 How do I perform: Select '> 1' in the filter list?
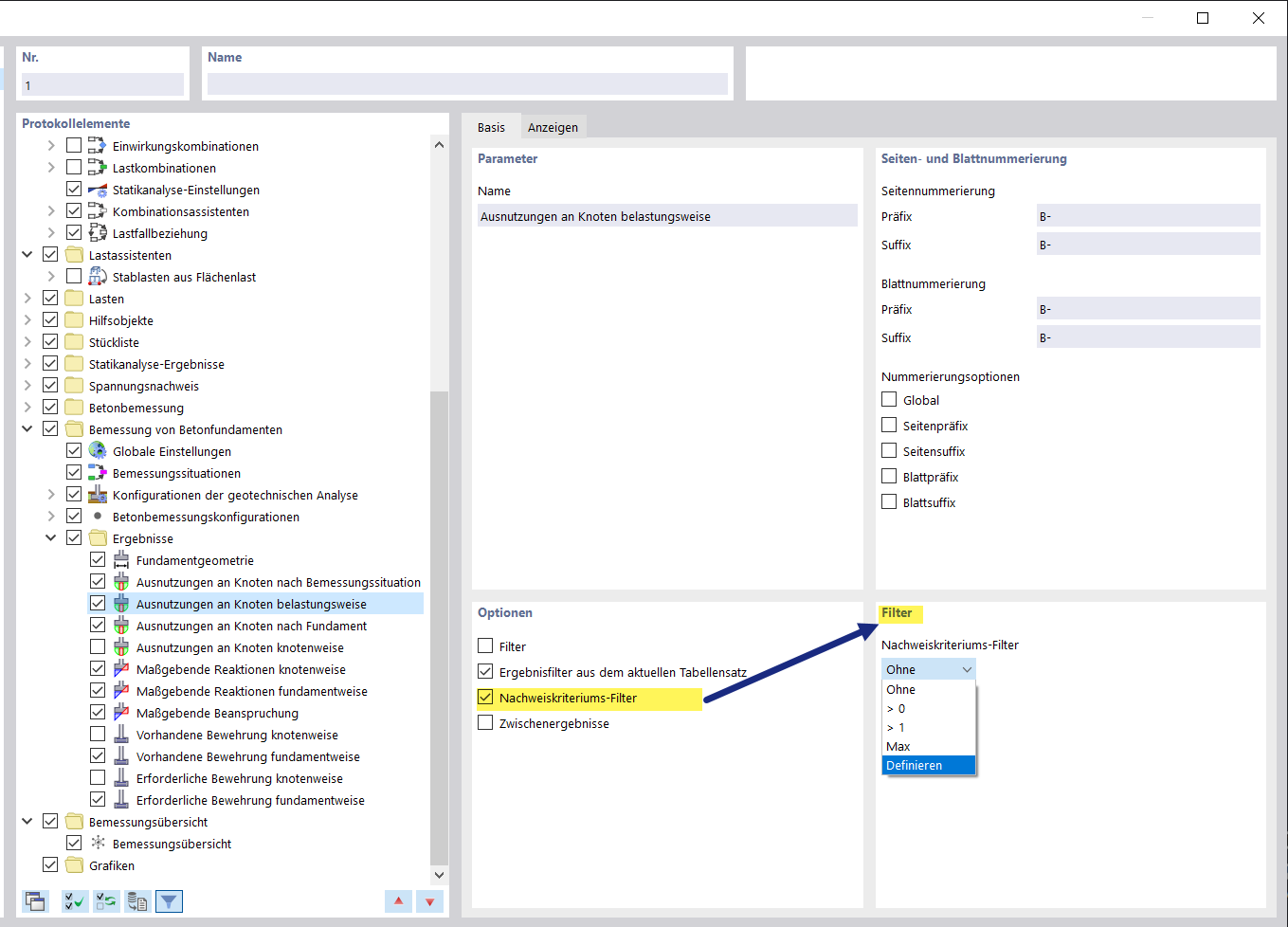point(929,728)
